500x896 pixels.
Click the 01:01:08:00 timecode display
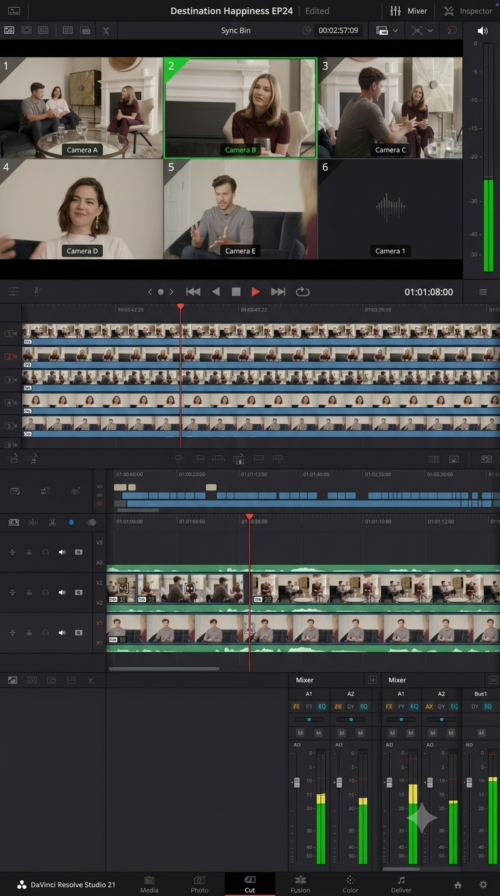click(x=429, y=292)
